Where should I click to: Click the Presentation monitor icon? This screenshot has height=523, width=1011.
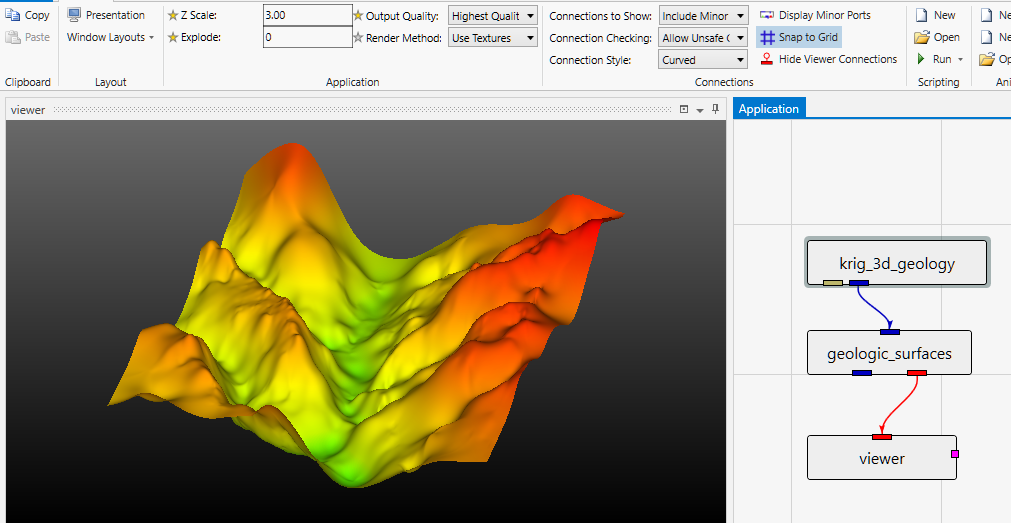(x=74, y=15)
